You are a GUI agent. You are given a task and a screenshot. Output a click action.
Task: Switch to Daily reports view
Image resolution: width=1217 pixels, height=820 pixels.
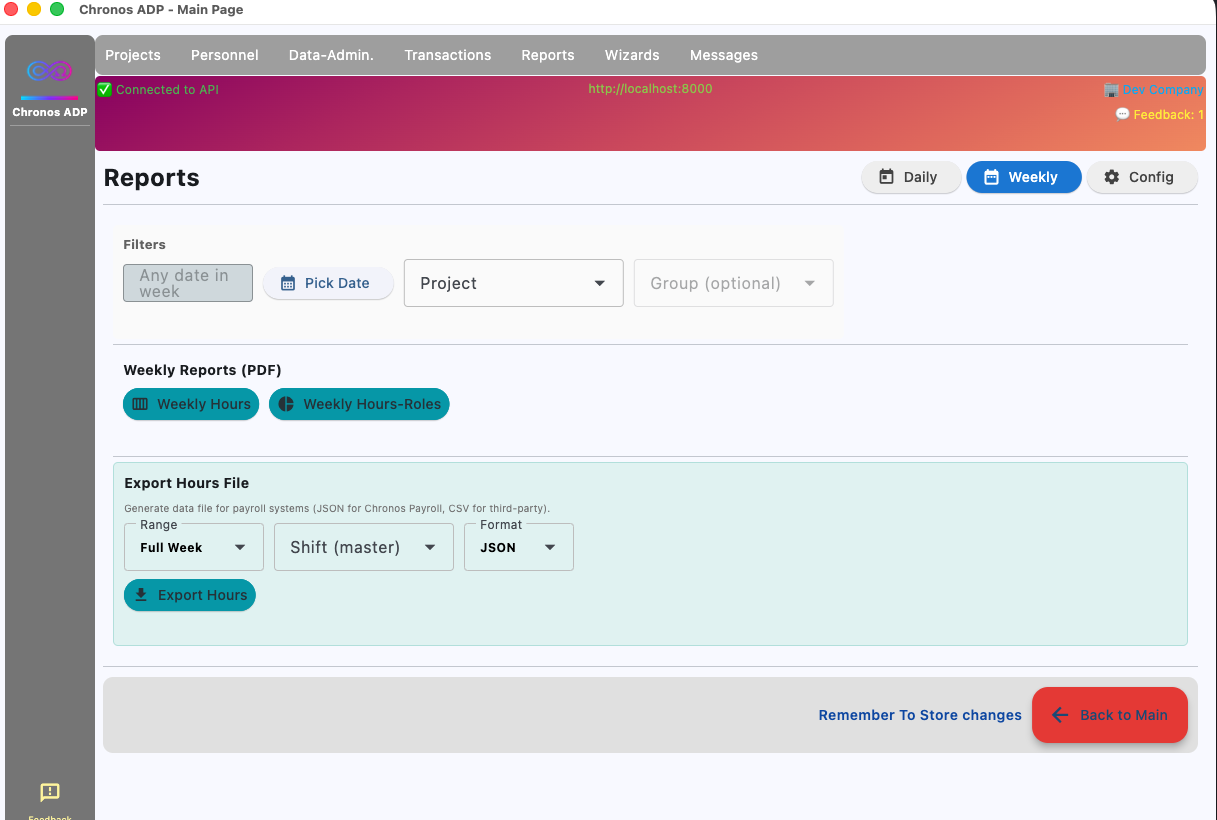(911, 177)
